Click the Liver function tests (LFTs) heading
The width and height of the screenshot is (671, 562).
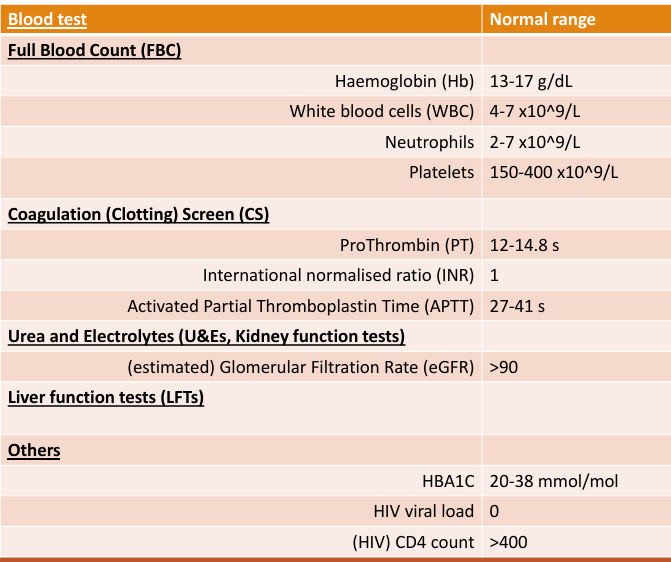click(x=106, y=397)
